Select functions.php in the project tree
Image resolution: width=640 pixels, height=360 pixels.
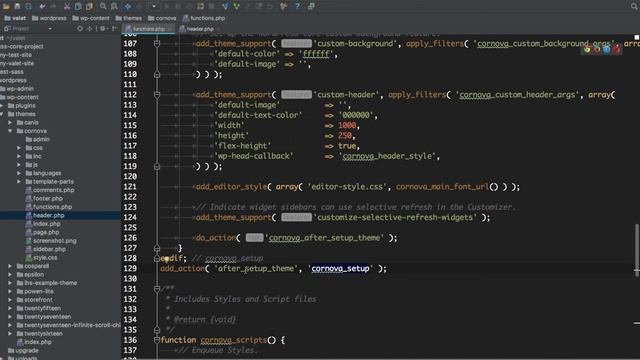pos(52,207)
